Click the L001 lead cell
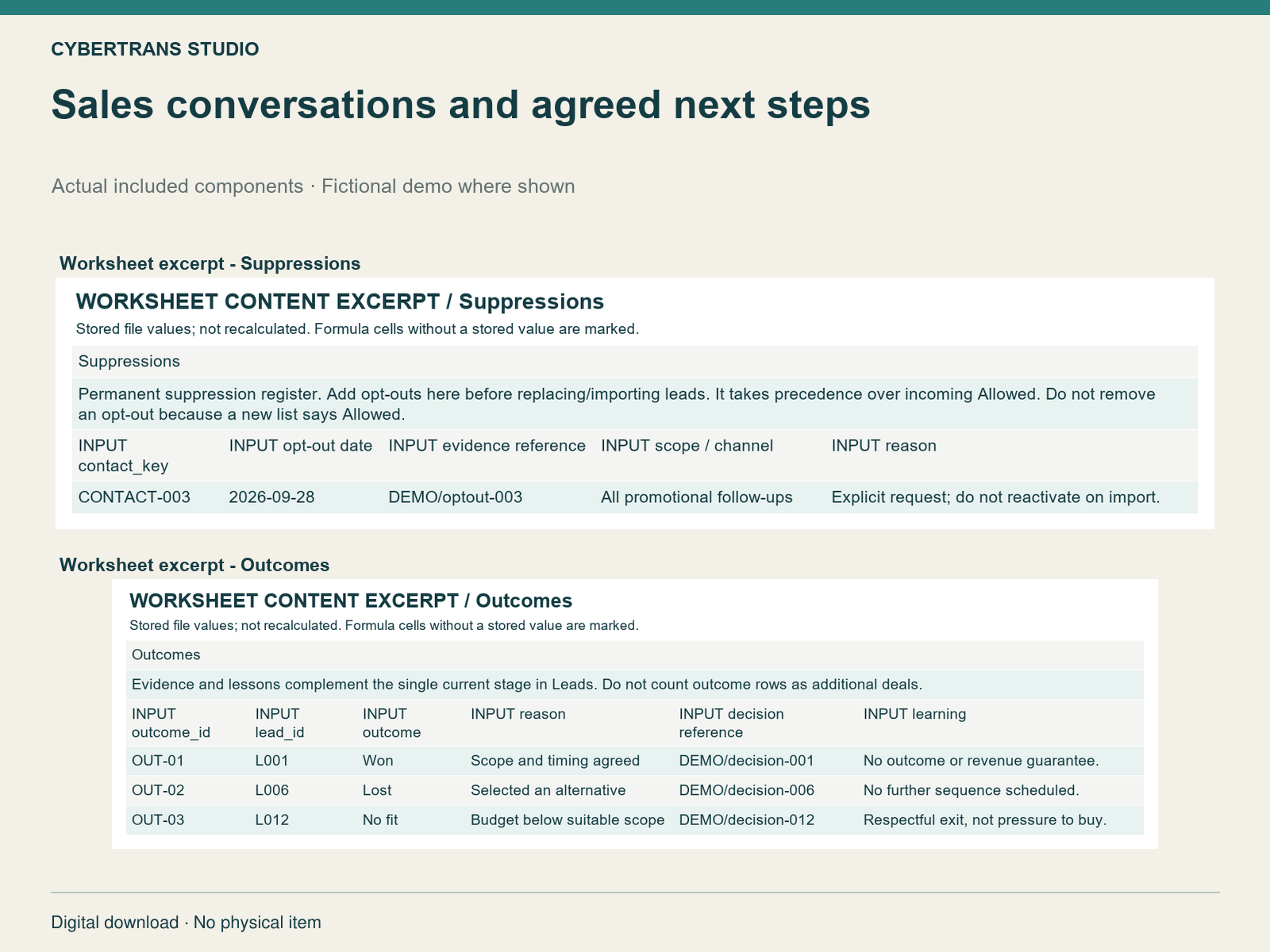This screenshot has width=1270, height=952. click(271, 761)
